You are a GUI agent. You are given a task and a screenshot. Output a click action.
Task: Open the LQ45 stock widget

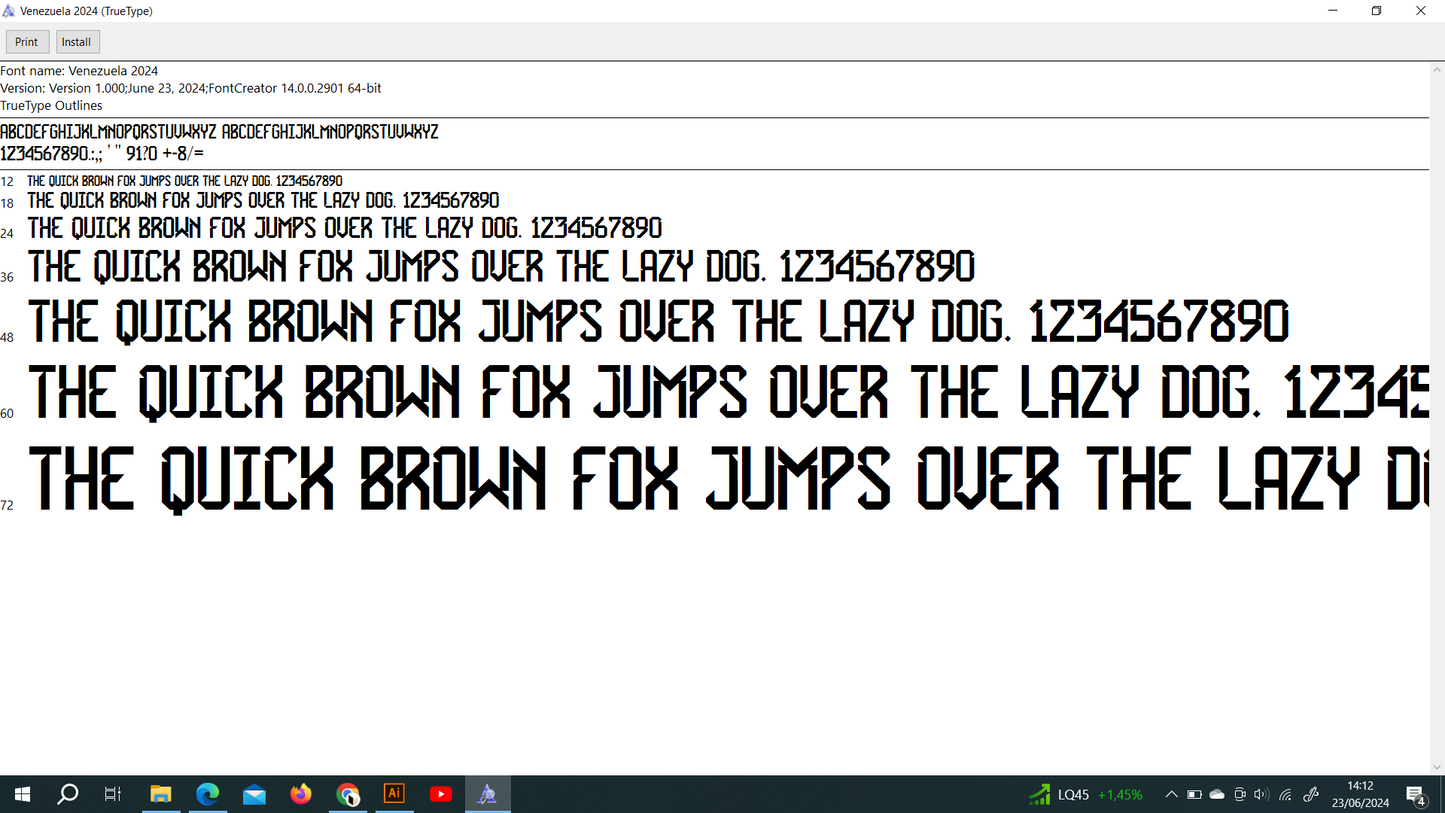(x=1085, y=794)
